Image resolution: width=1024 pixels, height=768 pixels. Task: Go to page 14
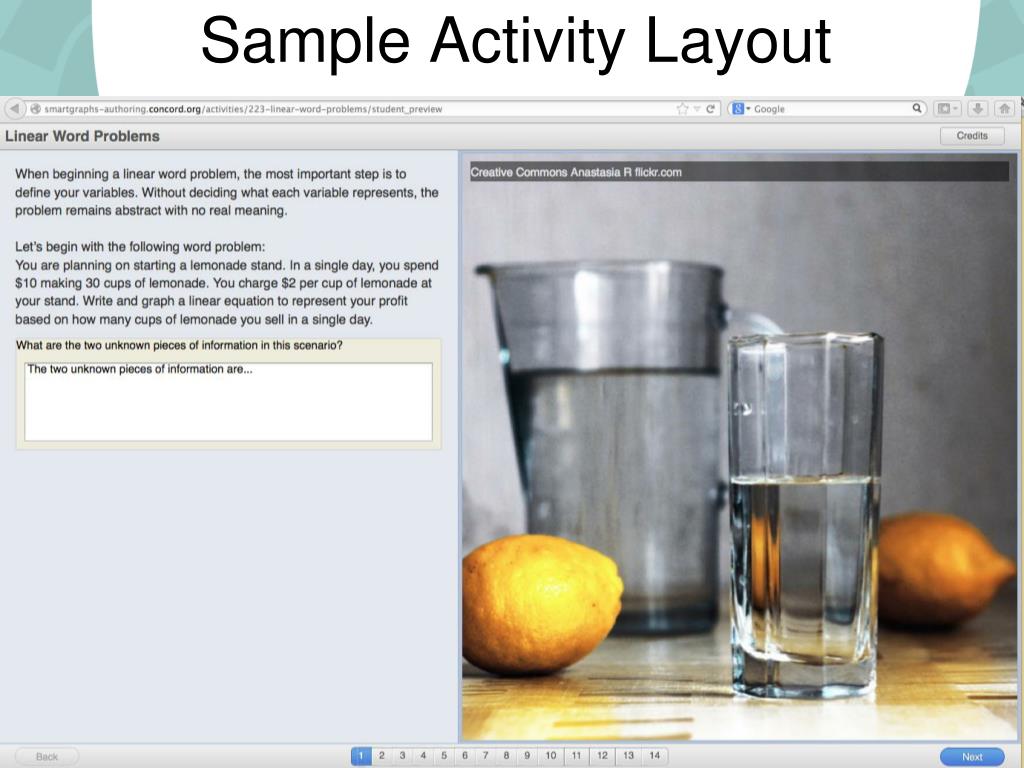[654, 756]
